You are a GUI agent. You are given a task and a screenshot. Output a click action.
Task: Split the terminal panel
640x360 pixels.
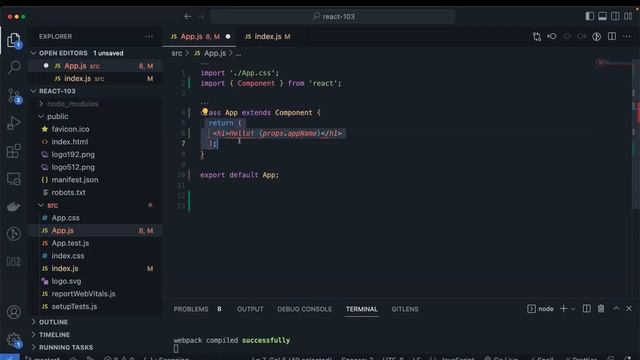coord(587,309)
